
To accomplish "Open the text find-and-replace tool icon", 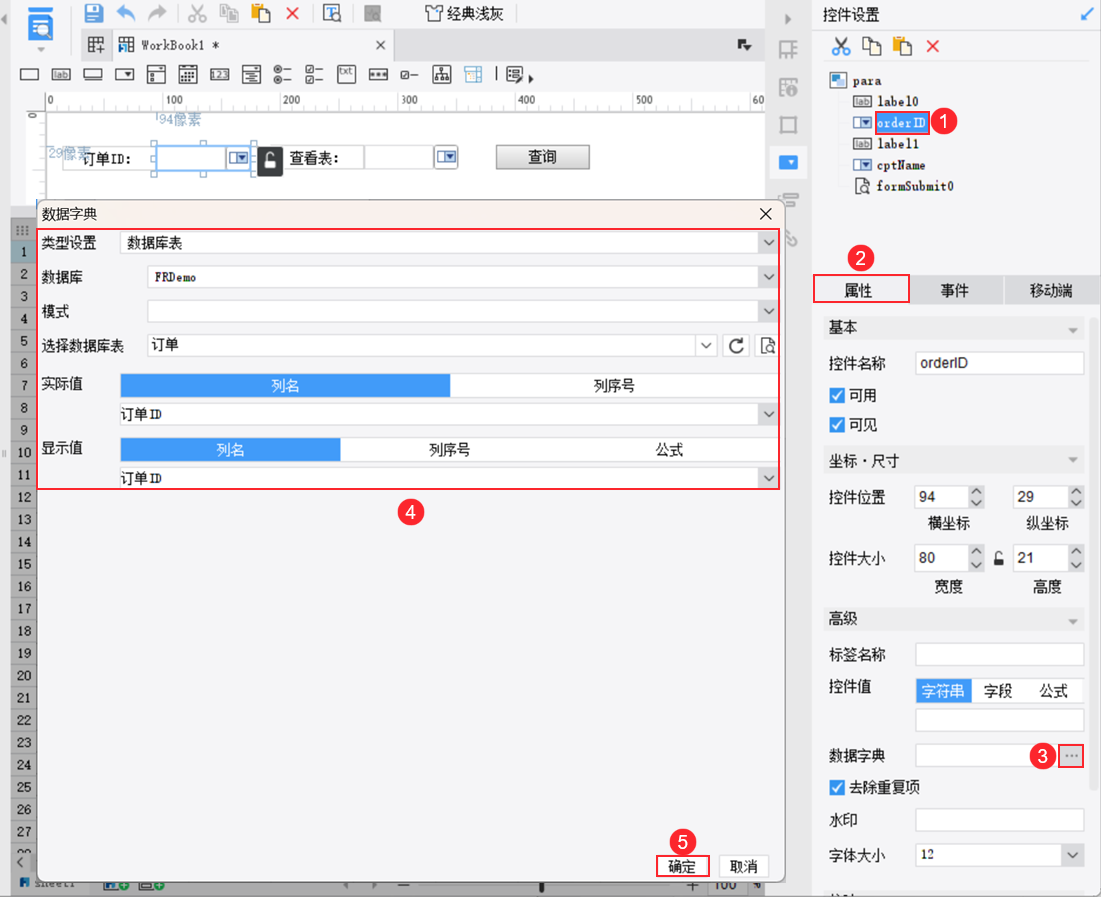I will (331, 13).
